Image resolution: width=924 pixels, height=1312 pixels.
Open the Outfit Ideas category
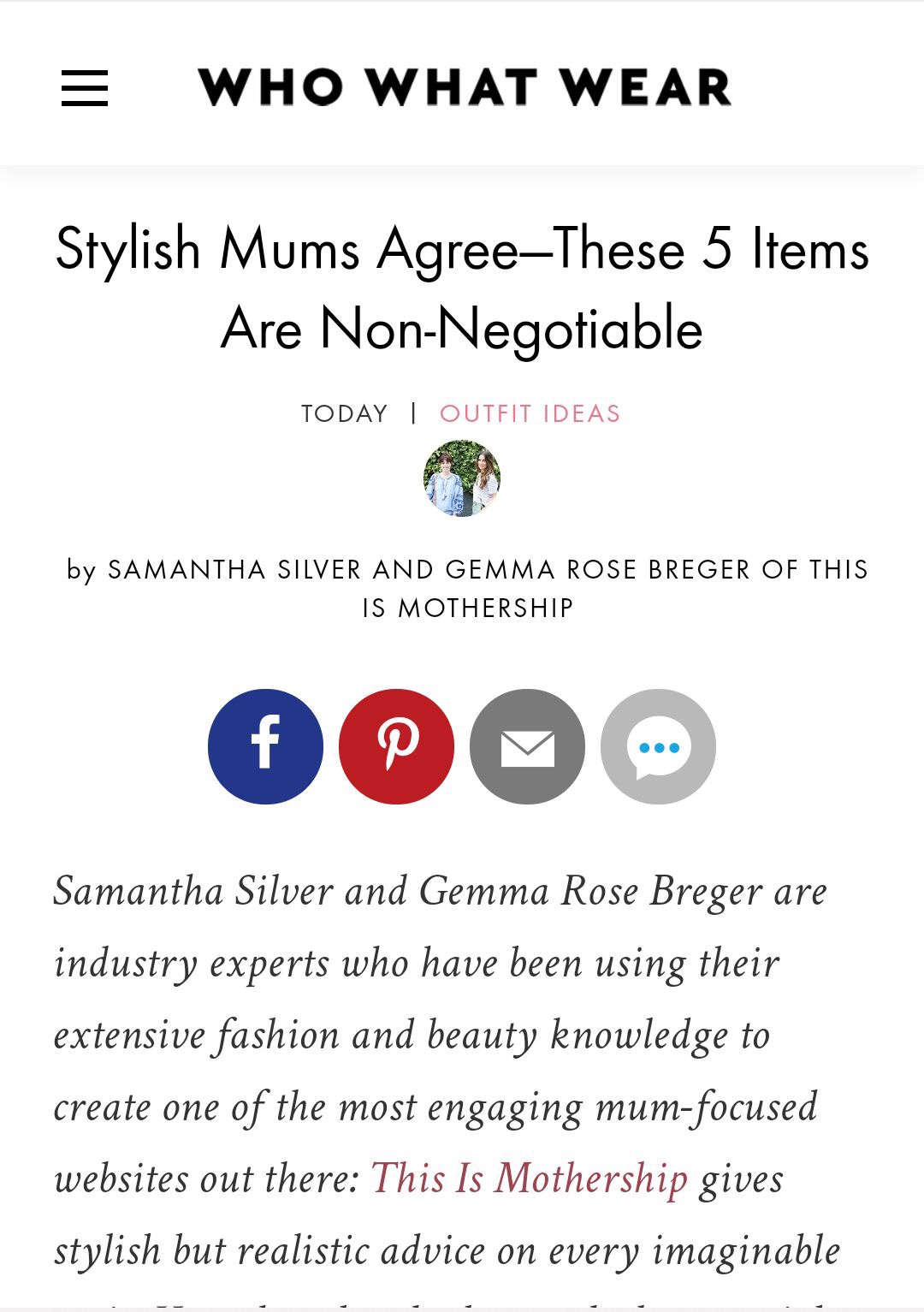[530, 413]
